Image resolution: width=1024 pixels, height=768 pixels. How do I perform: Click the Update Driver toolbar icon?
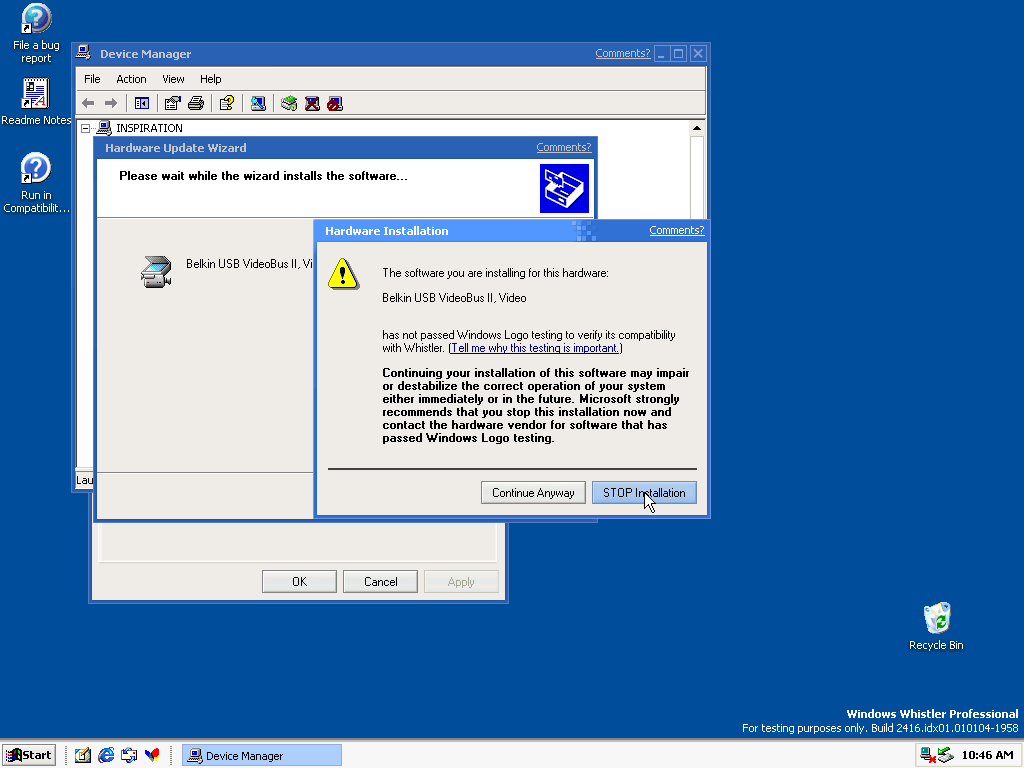point(289,103)
